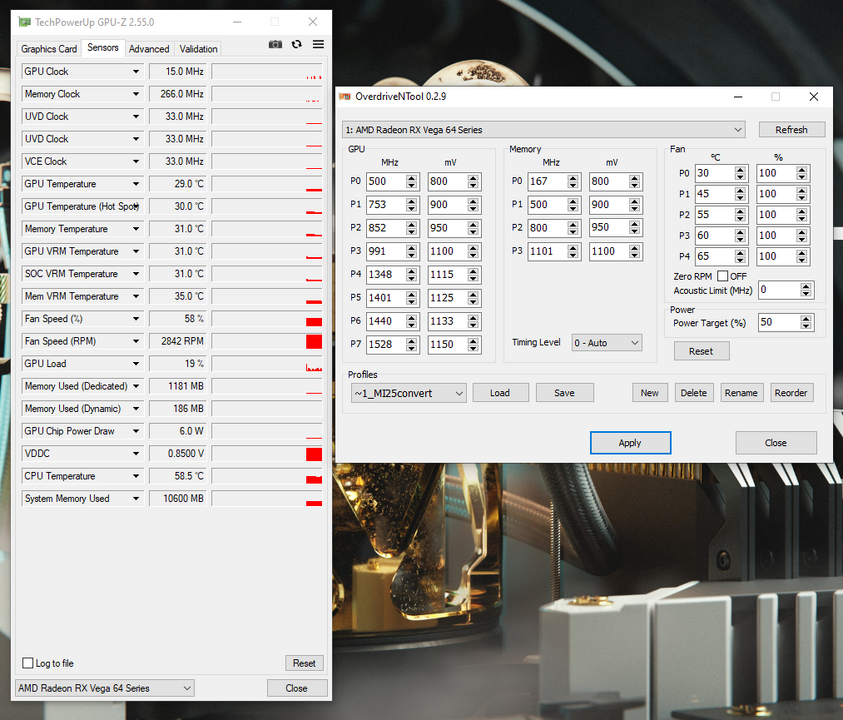Increase GPU P7 MHz with up arrow
Viewport: 843px width, 720px height.
point(412,340)
